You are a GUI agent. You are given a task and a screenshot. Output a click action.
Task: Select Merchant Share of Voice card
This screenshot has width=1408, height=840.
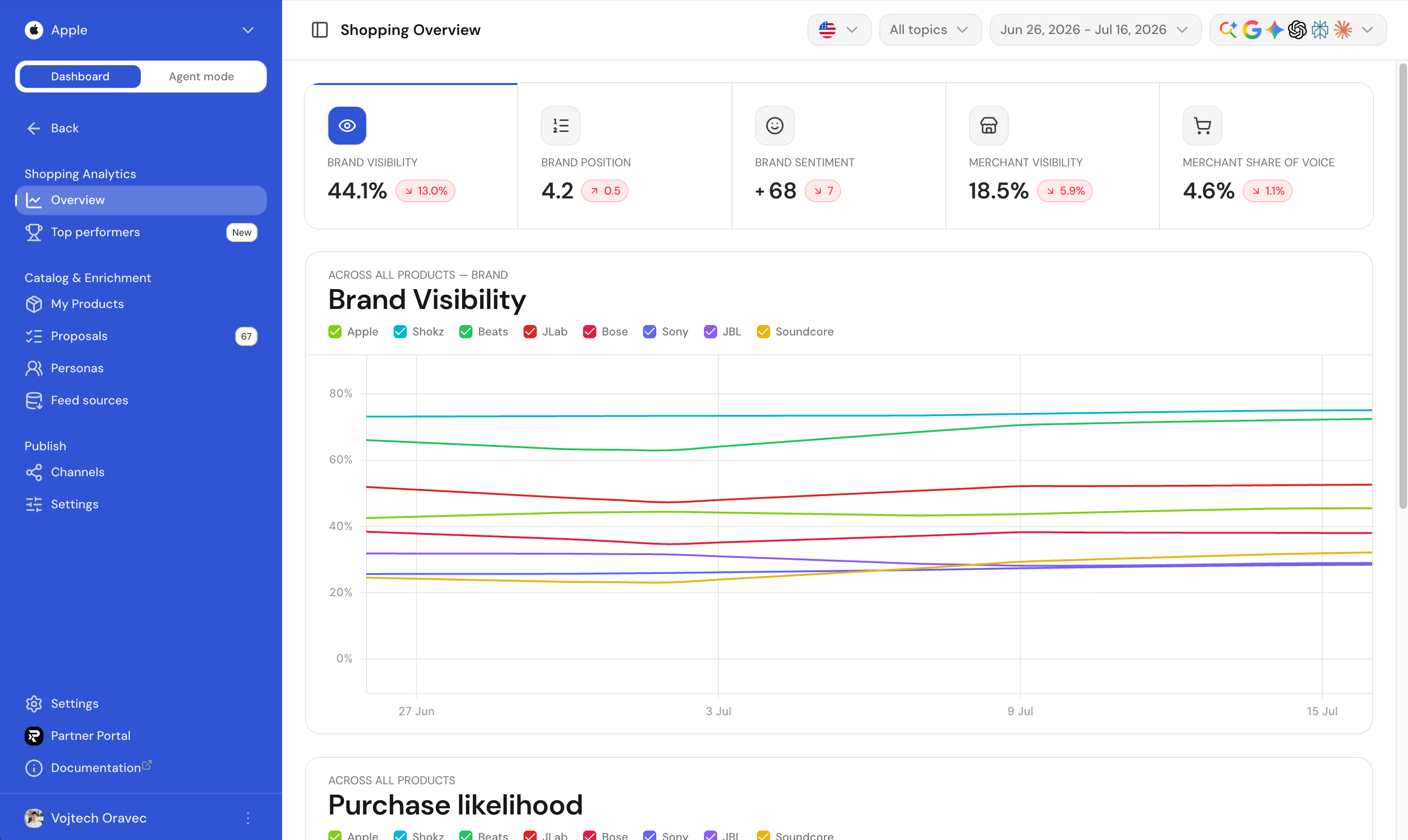click(x=1267, y=156)
